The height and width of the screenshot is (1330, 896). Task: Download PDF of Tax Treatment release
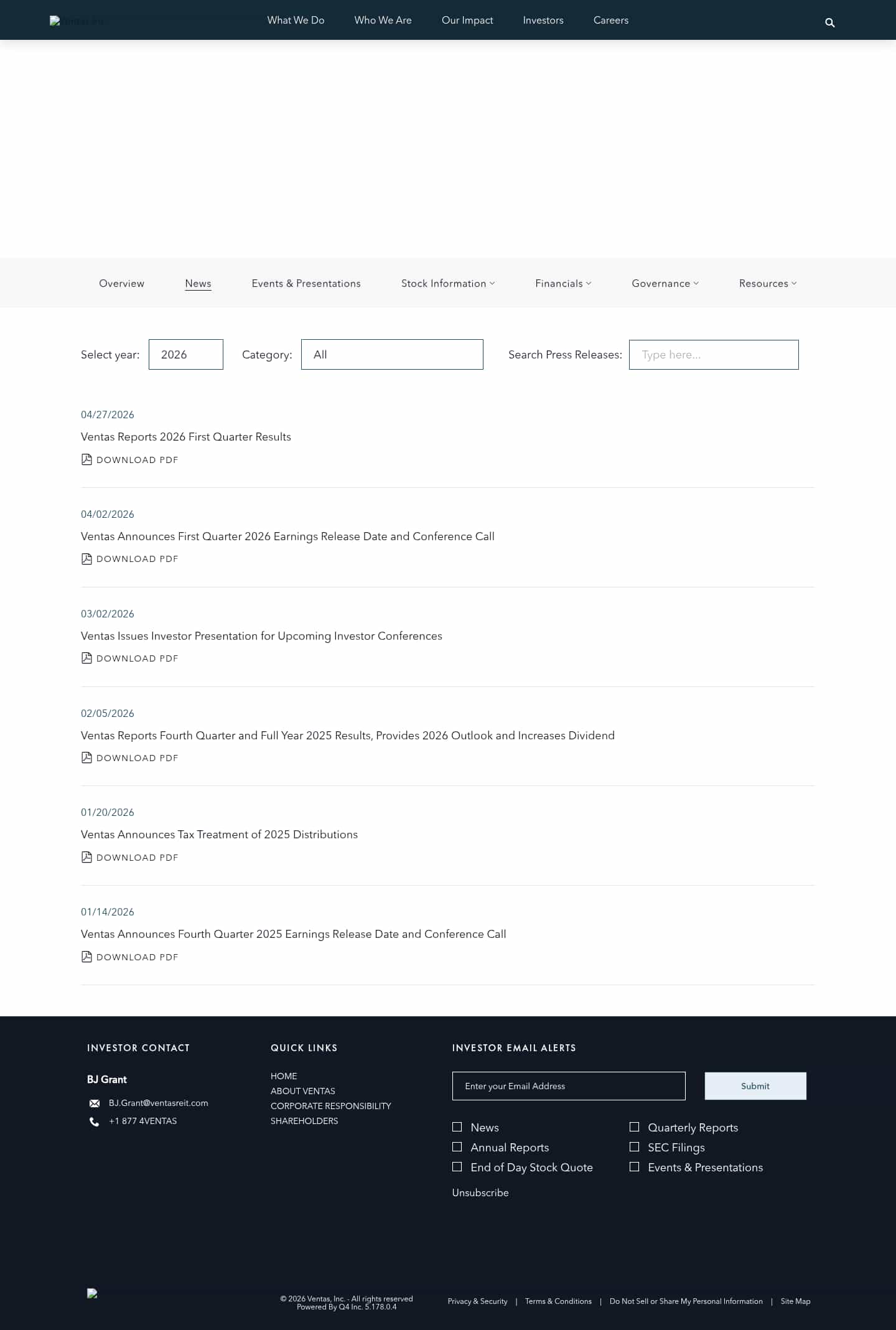[x=137, y=858]
